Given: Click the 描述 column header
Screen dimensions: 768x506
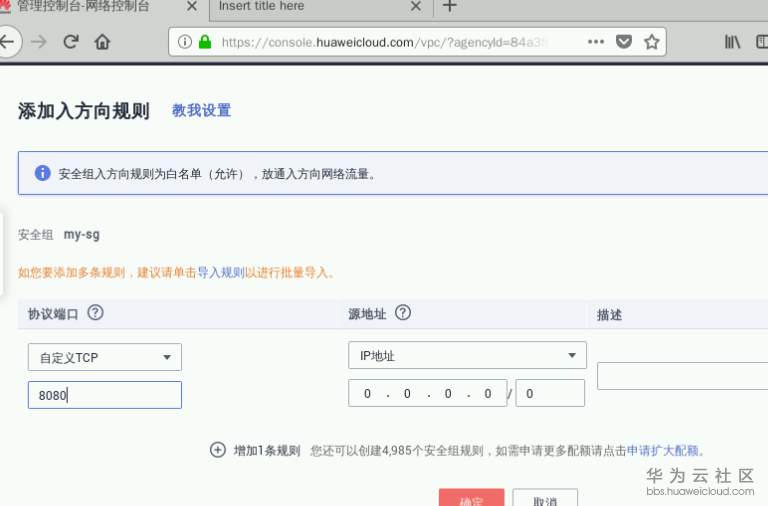Looking at the screenshot, I should point(609,314).
